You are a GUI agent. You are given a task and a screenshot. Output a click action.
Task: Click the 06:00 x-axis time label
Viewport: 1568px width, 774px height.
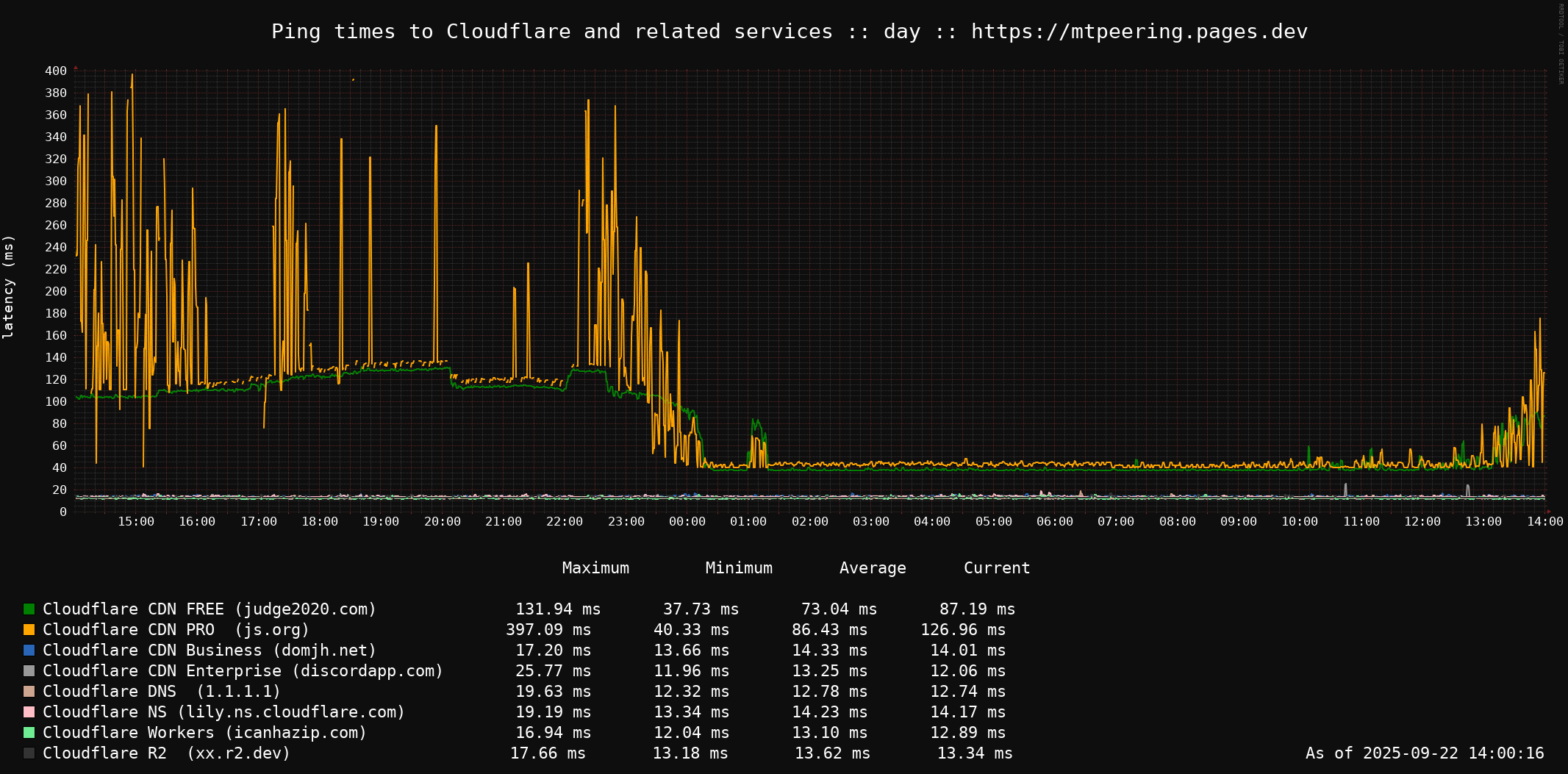click(1055, 522)
